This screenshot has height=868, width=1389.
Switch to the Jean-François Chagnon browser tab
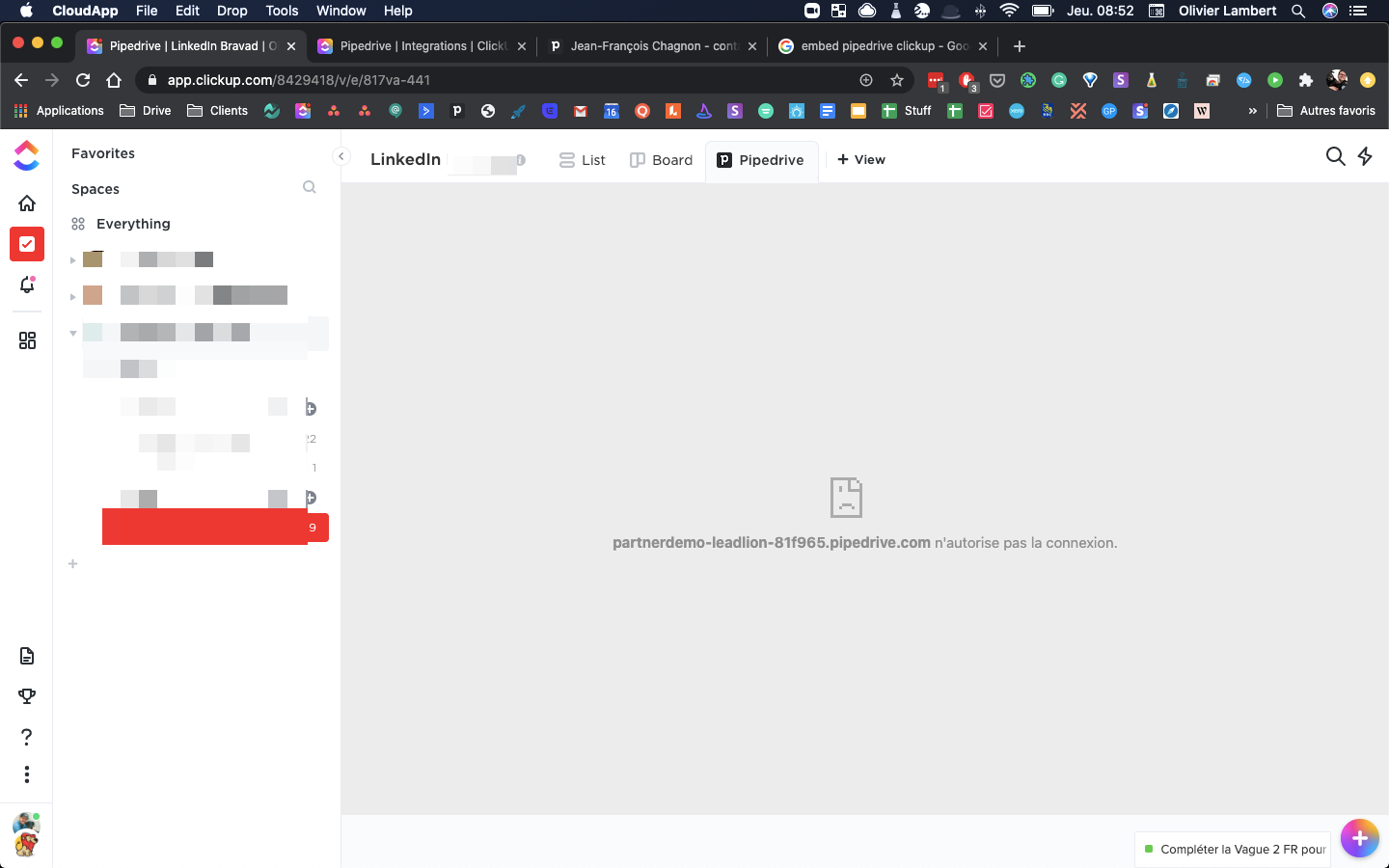(x=651, y=46)
